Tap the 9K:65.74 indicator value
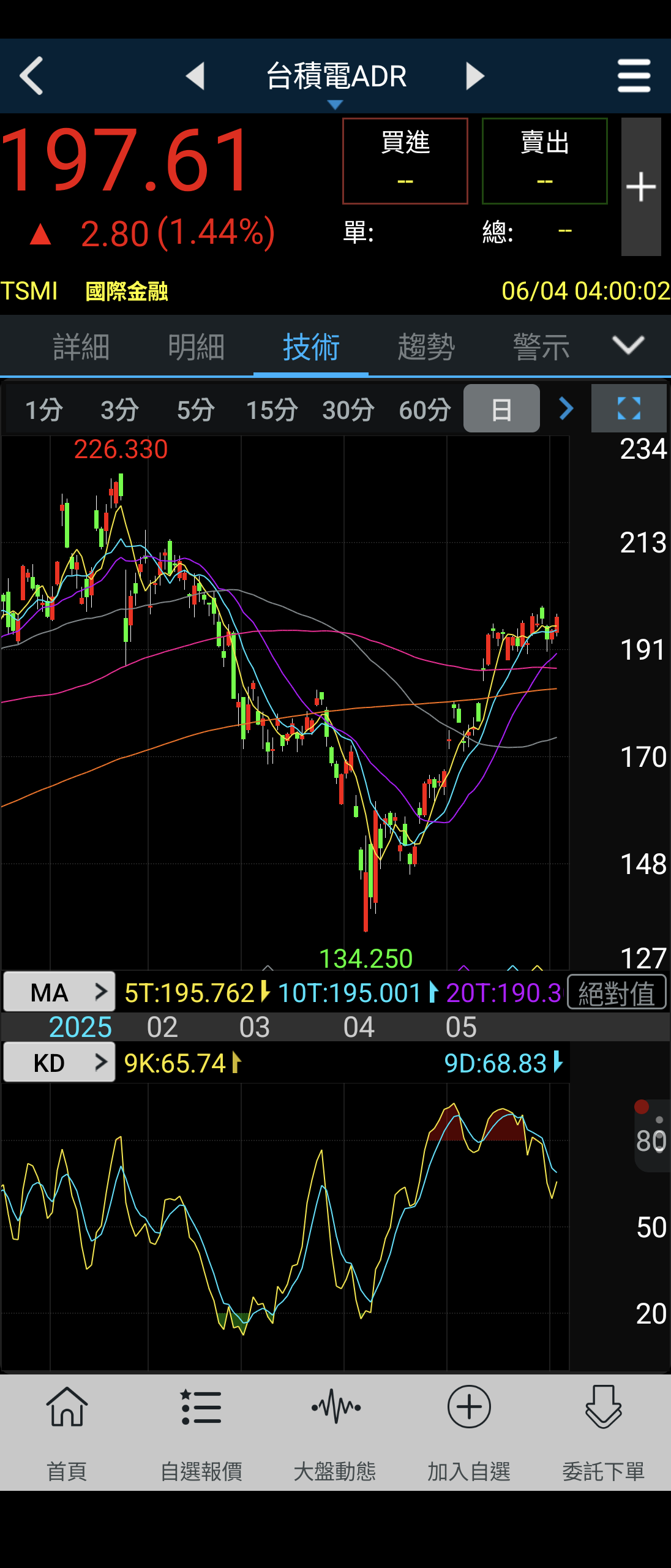The image size is (671, 1568). coord(175,1063)
